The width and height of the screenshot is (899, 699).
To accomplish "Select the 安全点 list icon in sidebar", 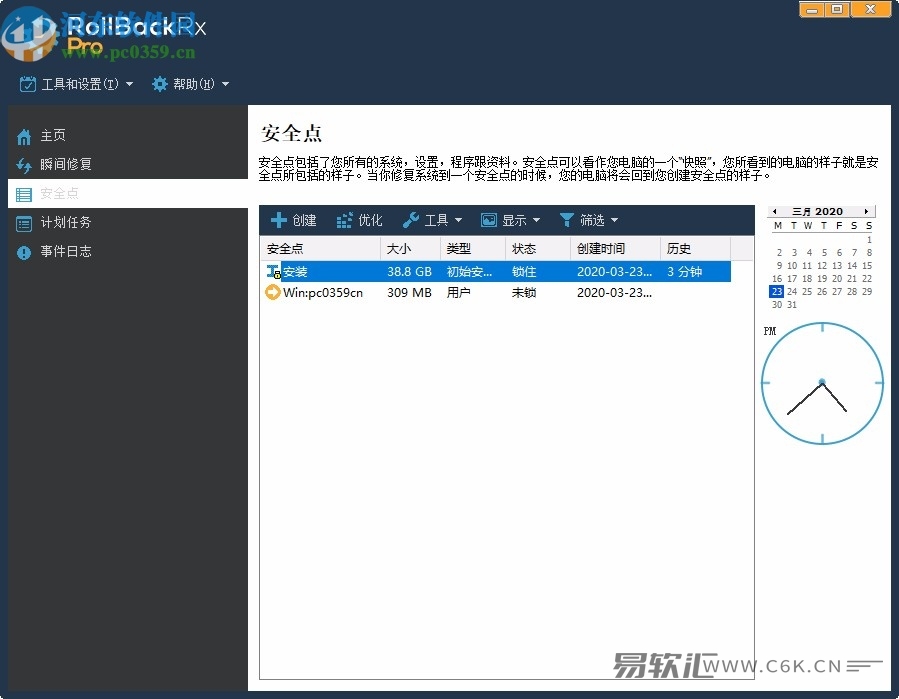I will [x=24, y=194].
